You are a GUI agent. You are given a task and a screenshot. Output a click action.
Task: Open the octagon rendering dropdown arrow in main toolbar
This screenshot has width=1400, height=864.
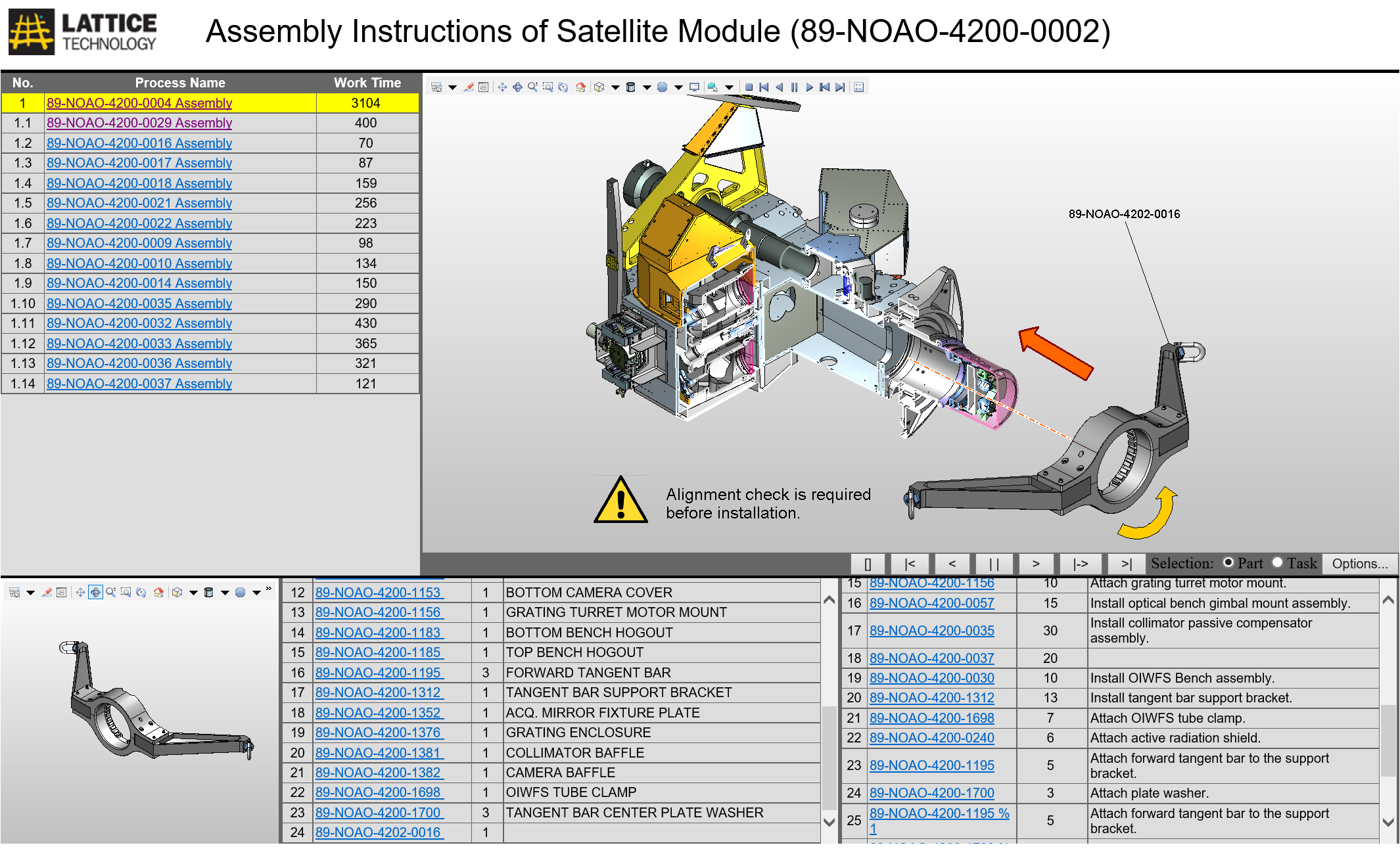[678, 87]
